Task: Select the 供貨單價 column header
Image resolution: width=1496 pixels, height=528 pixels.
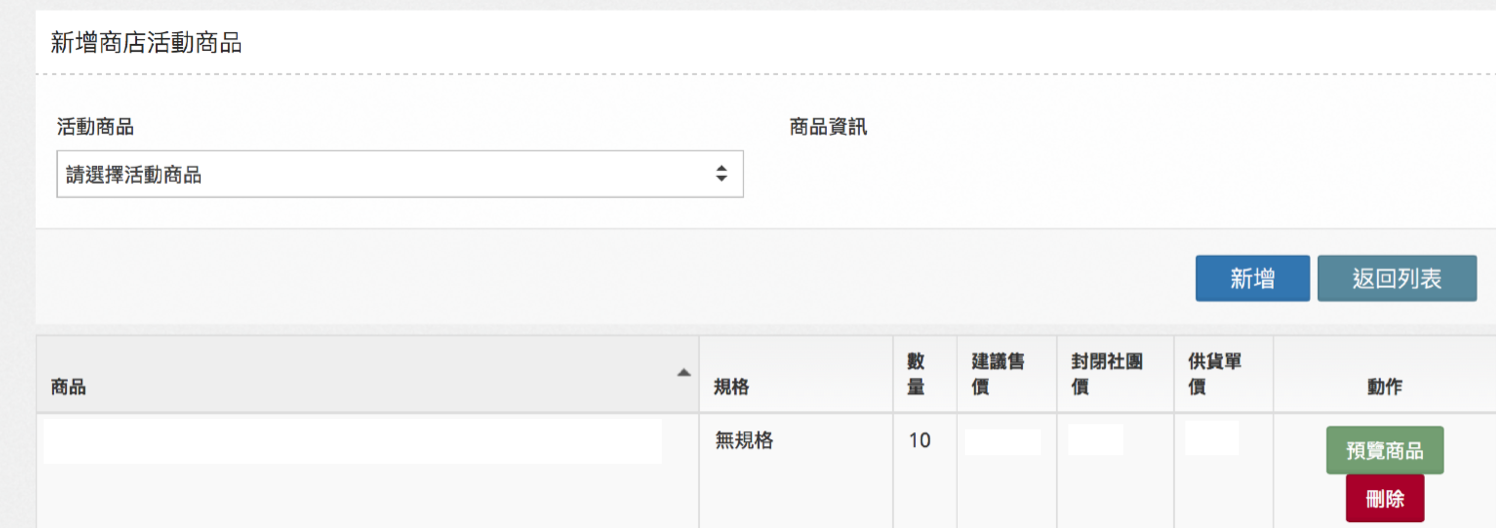Action: click(x=1224, y=374)
